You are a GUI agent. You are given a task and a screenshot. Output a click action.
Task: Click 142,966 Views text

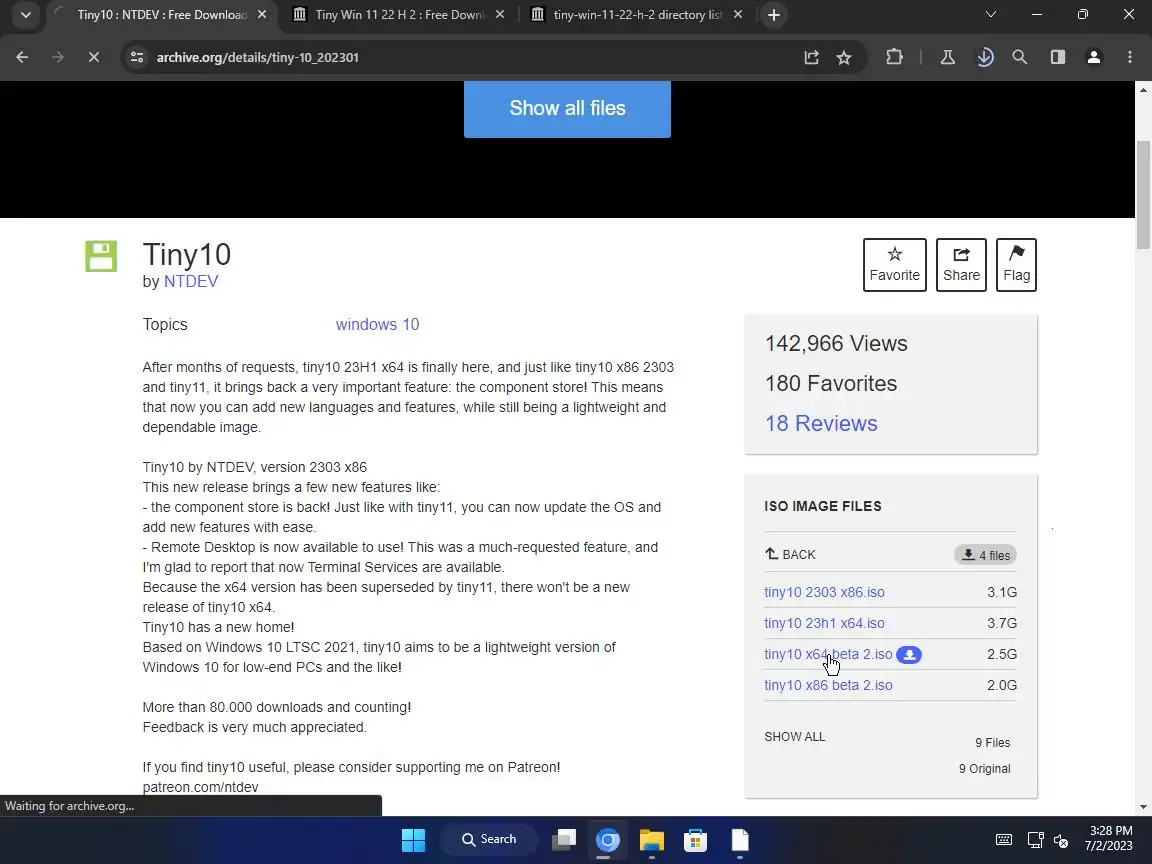coord(836,343)
